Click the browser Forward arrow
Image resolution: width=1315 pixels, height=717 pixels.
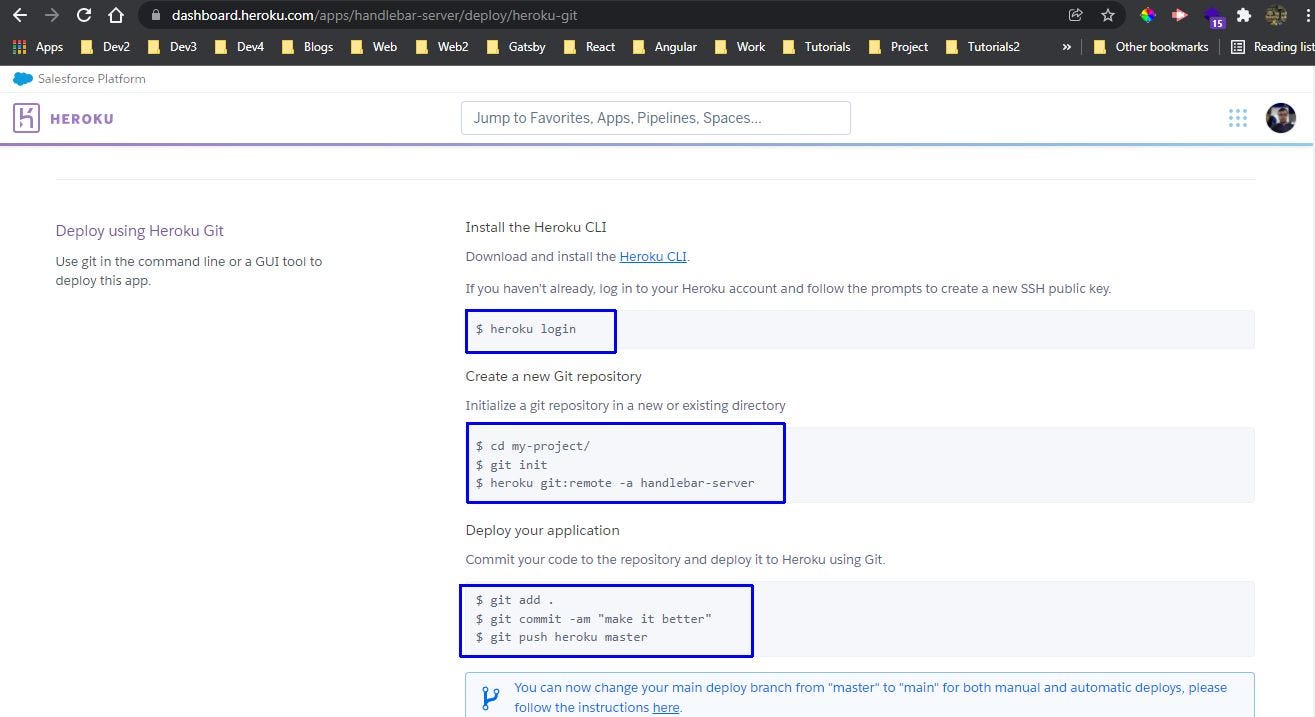[52, 15]
